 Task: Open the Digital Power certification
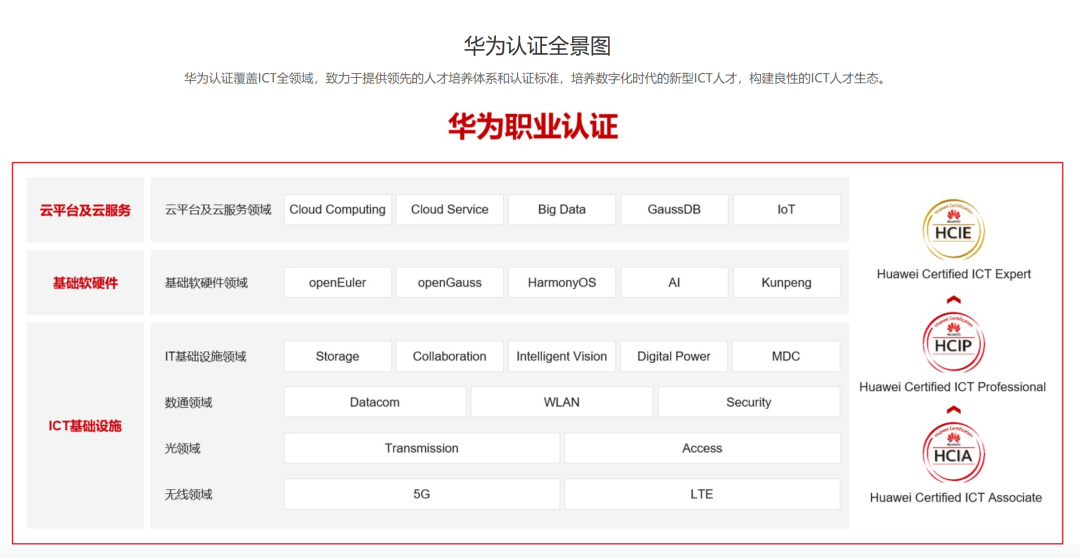[674, 356]
